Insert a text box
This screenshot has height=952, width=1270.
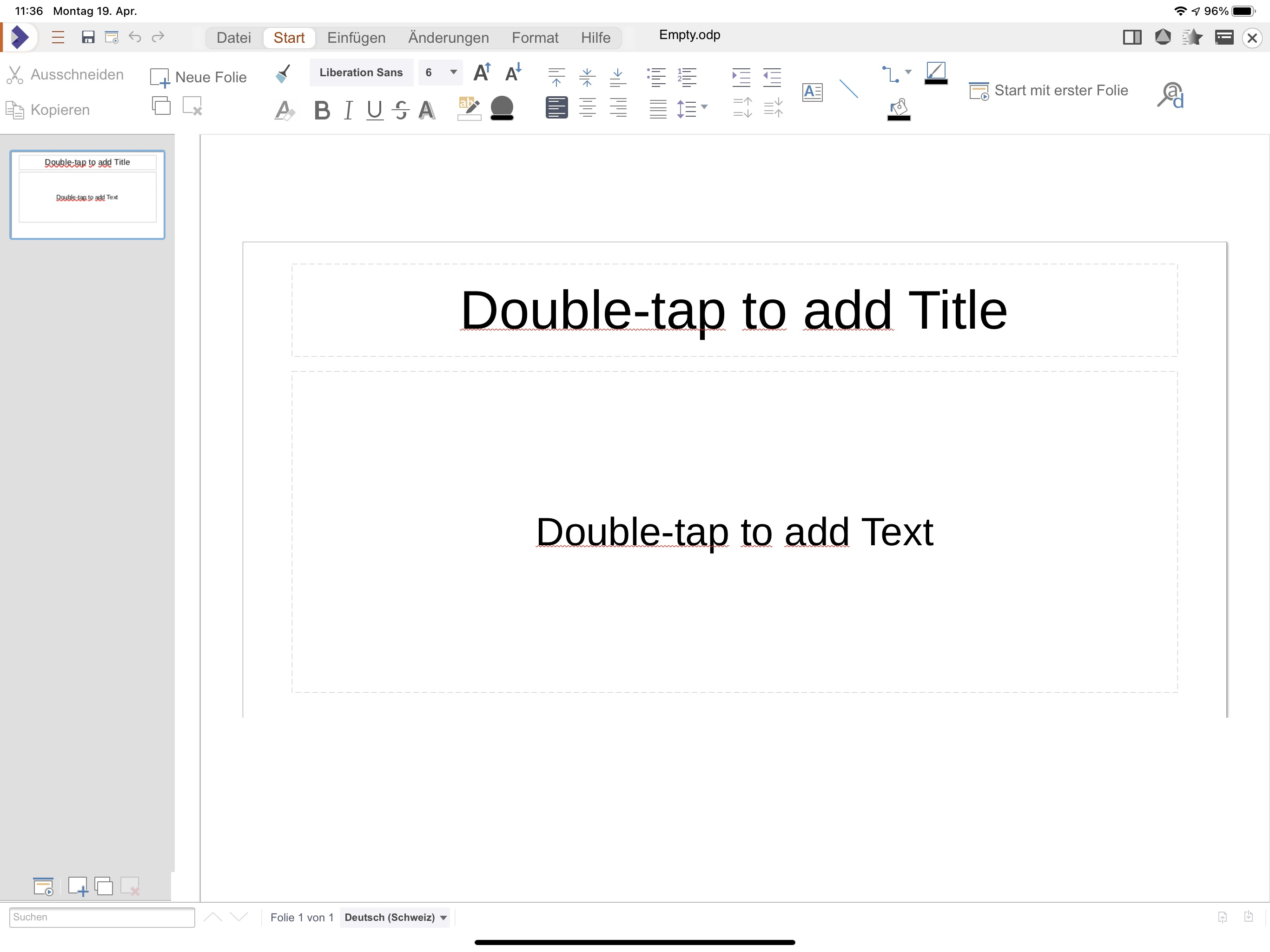(813, 92)
